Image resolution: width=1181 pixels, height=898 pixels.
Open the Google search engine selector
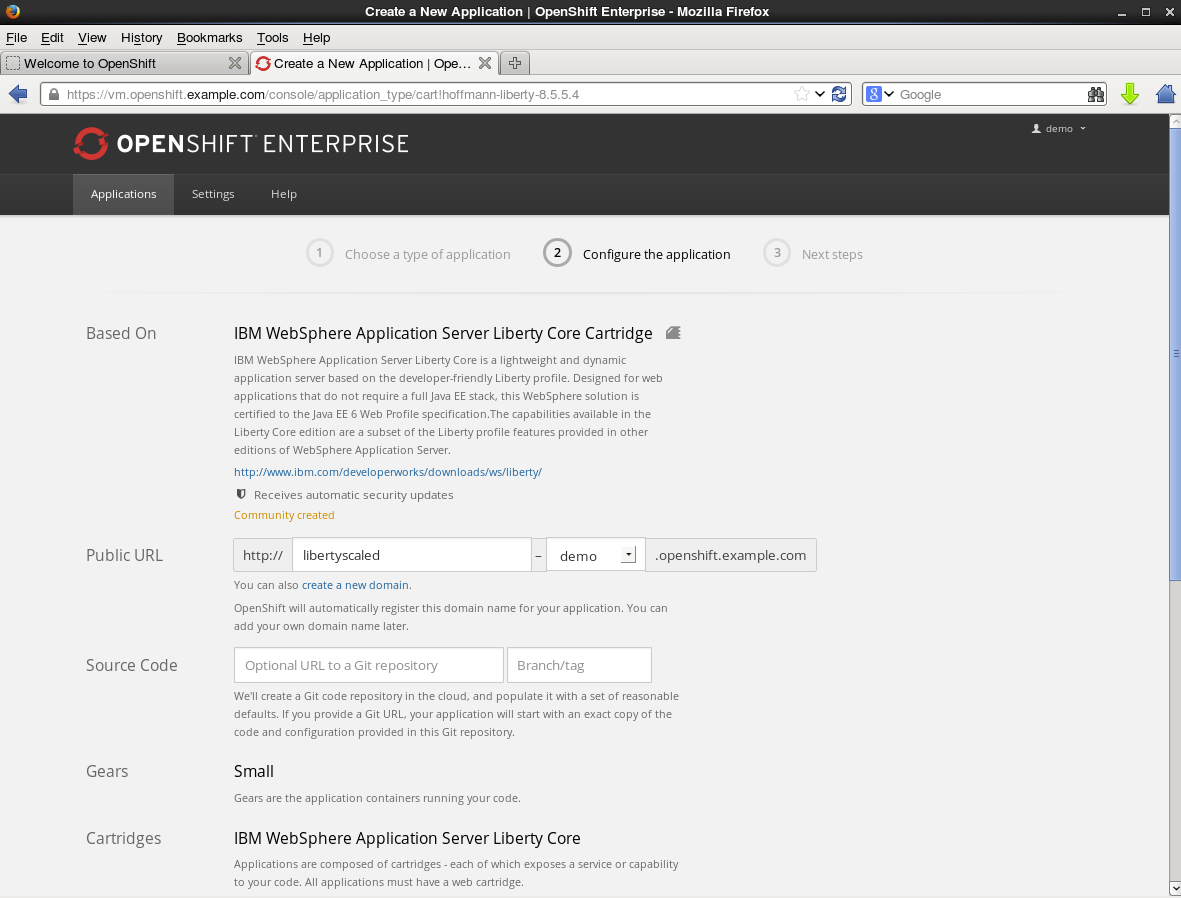click(880, 94)
